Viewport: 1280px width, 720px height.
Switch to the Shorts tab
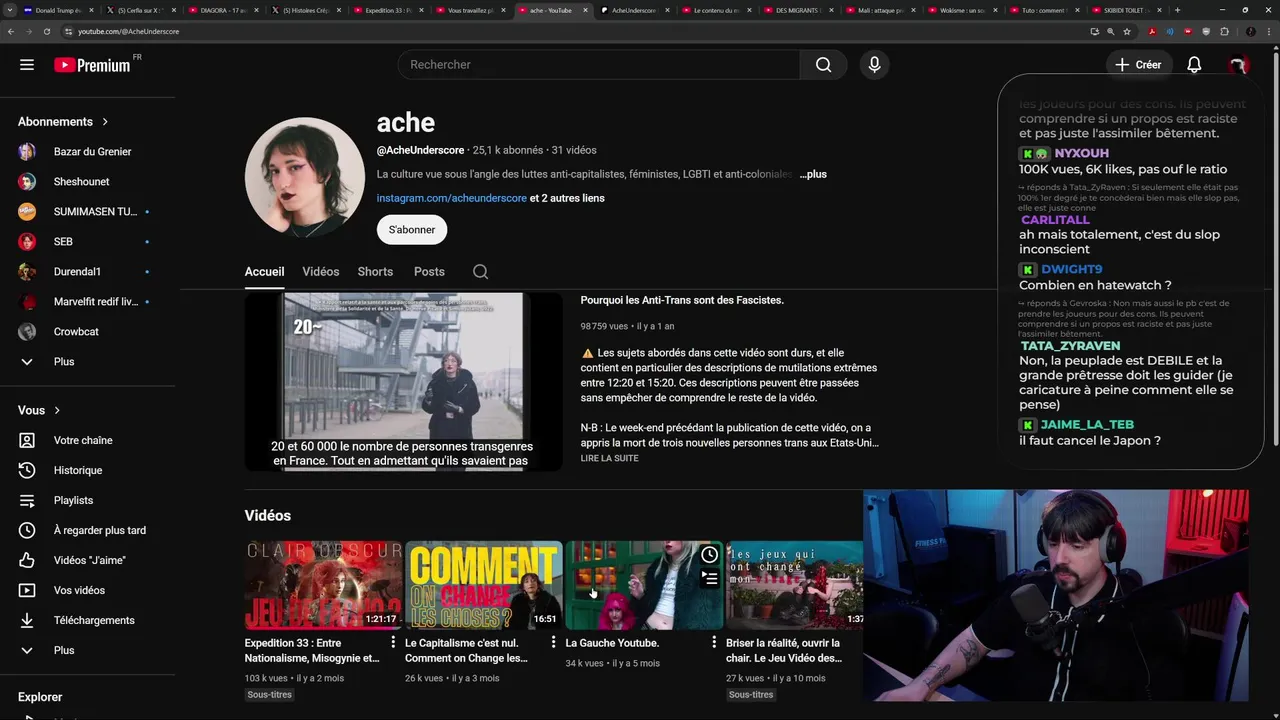pyautogui.click(x=375, y=272)
